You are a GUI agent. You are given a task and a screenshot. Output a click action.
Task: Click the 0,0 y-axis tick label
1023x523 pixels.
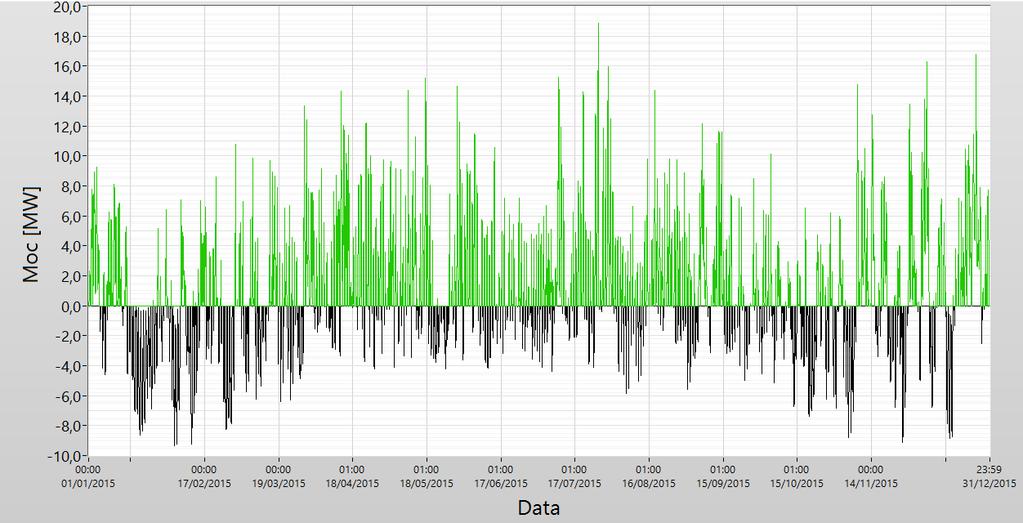point(71,306)
